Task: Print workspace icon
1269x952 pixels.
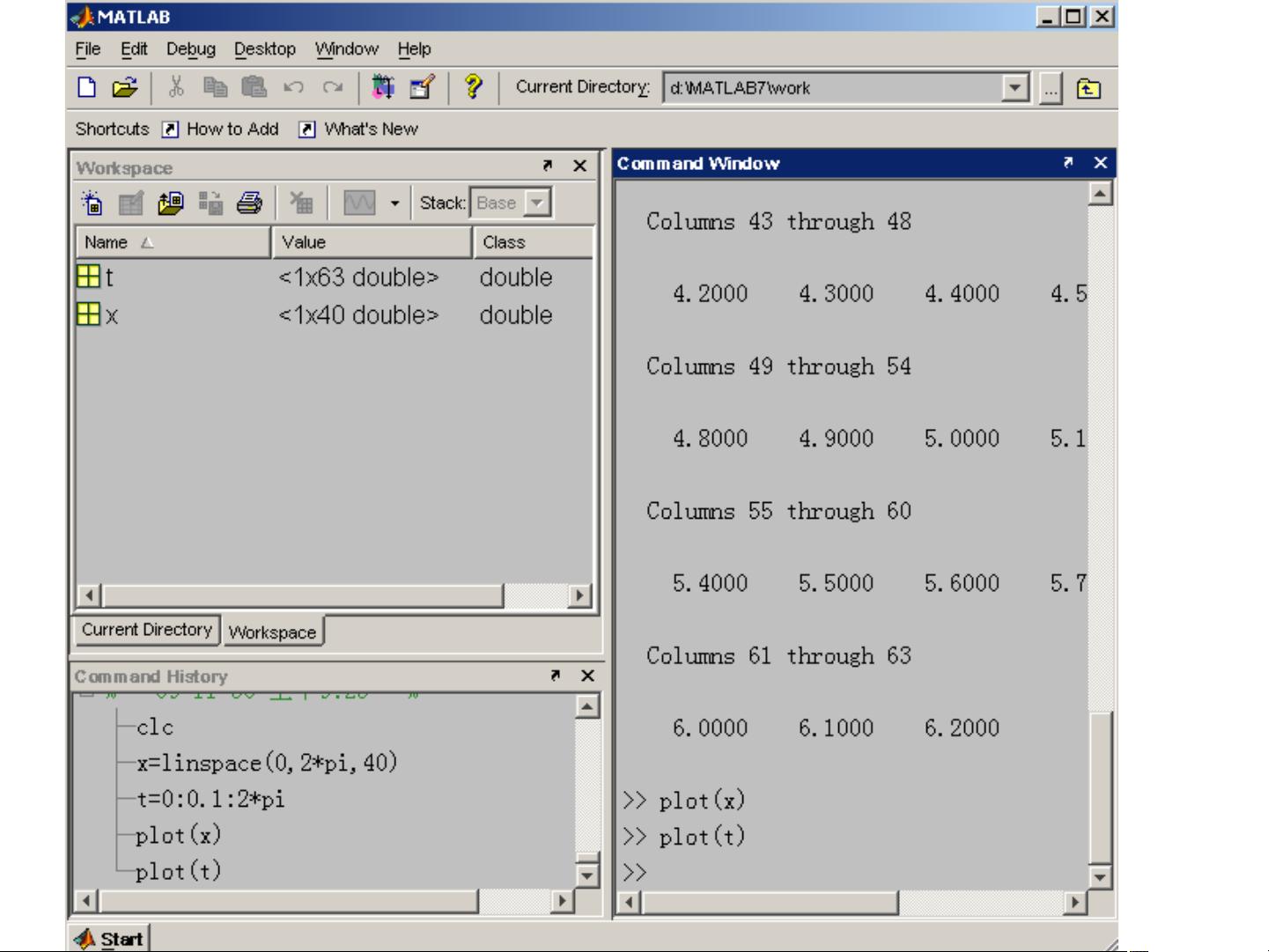Action: [x=250, y=203]
